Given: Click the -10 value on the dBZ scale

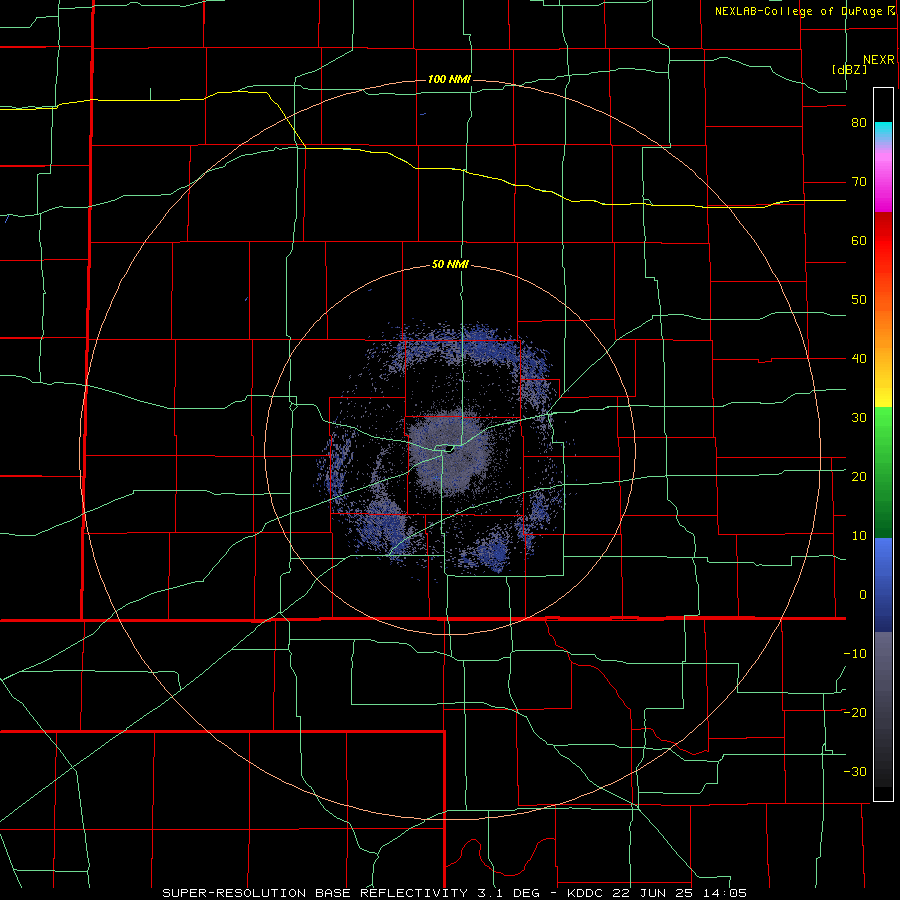Looking at the screenshot, I should point(855,653).
